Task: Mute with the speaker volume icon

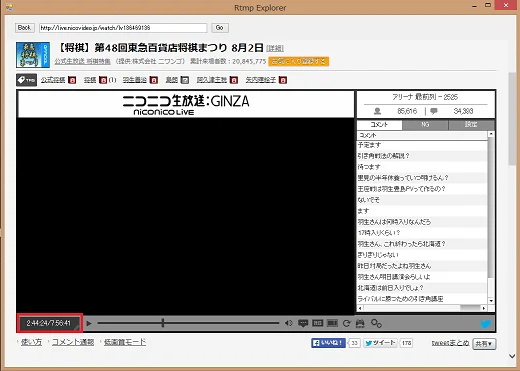Action: [289, 323]
